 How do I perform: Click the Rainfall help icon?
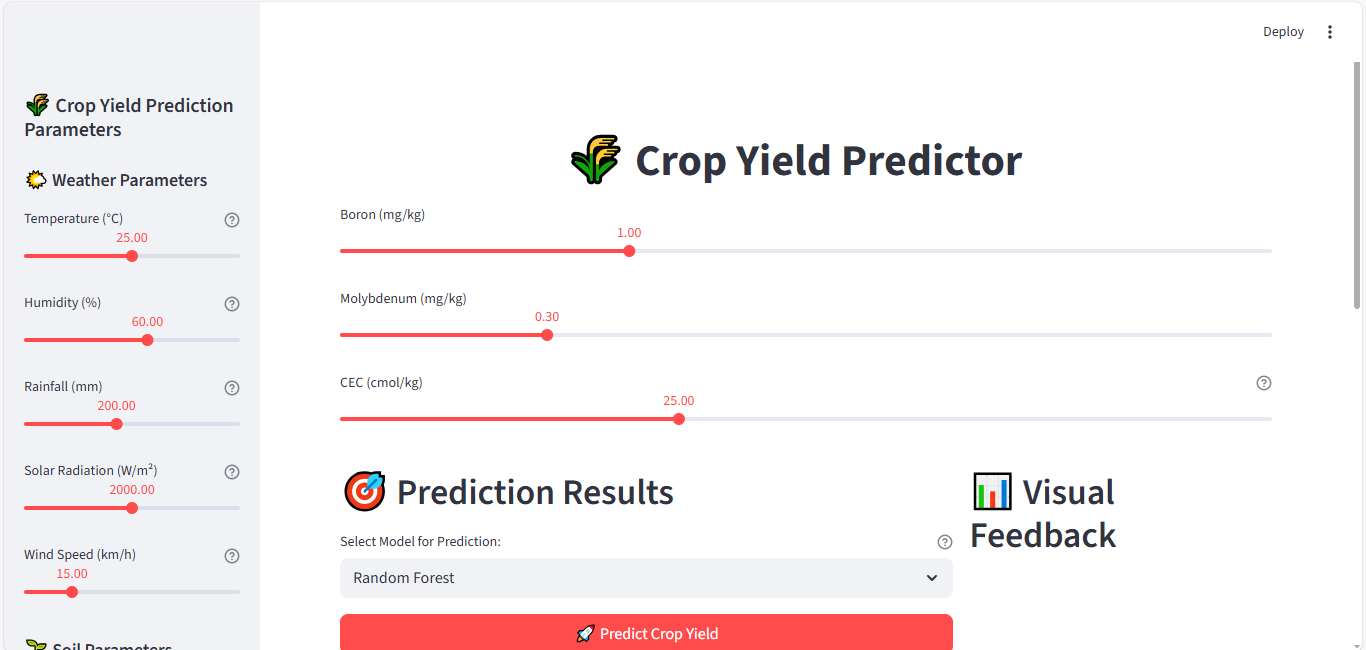(x=232, y=388)
